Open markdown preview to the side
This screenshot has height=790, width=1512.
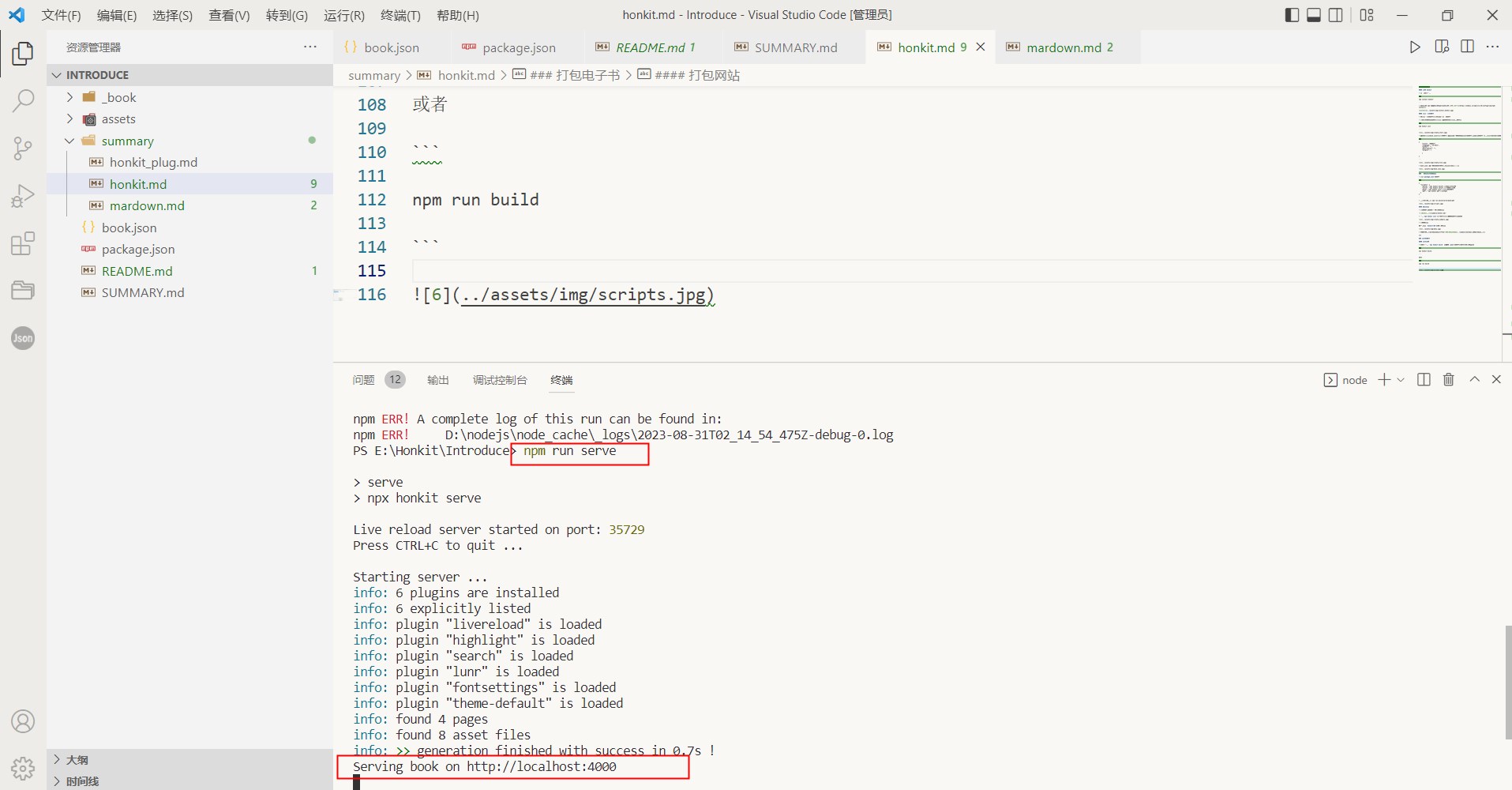point(1442,47)
